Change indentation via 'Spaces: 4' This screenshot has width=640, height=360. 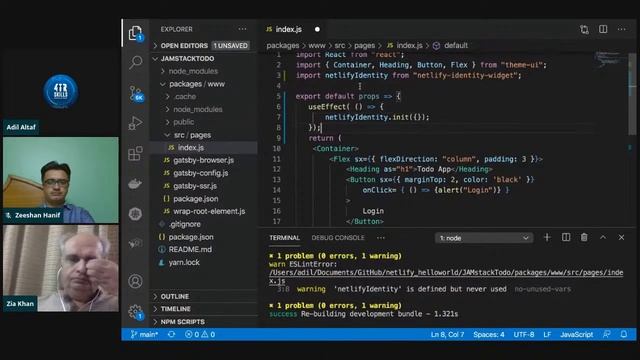pyautogui.click(x=489, y=334)
